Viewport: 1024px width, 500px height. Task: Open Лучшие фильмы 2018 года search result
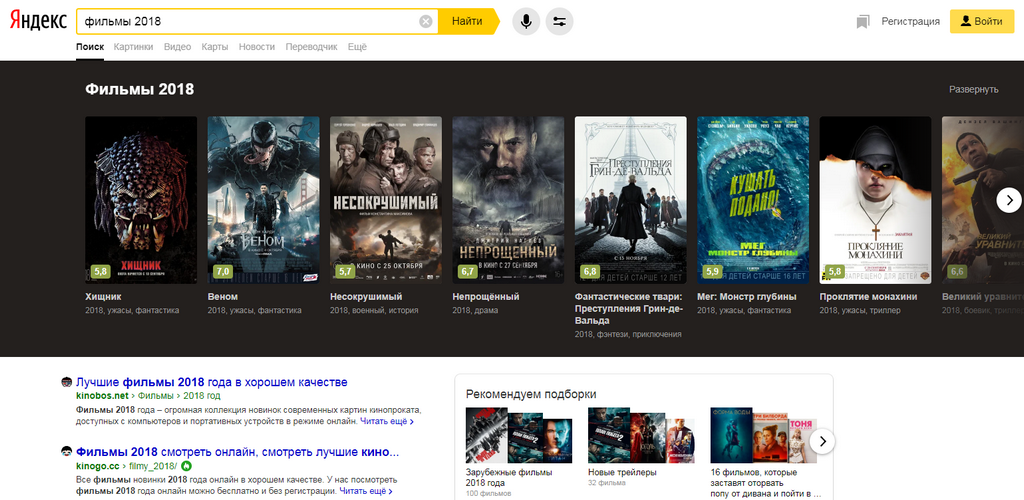click(x=212, y=383)
